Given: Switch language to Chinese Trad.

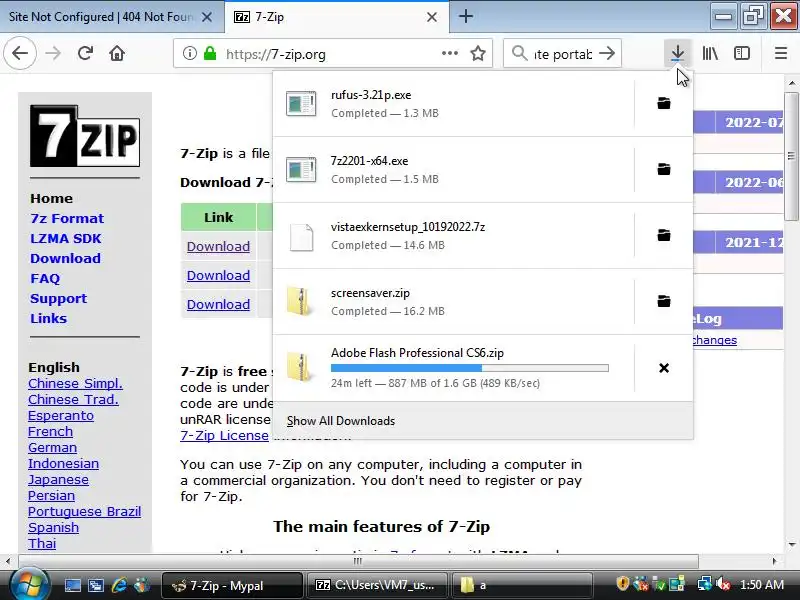Looking at the screenshot, I should point(73,399).
